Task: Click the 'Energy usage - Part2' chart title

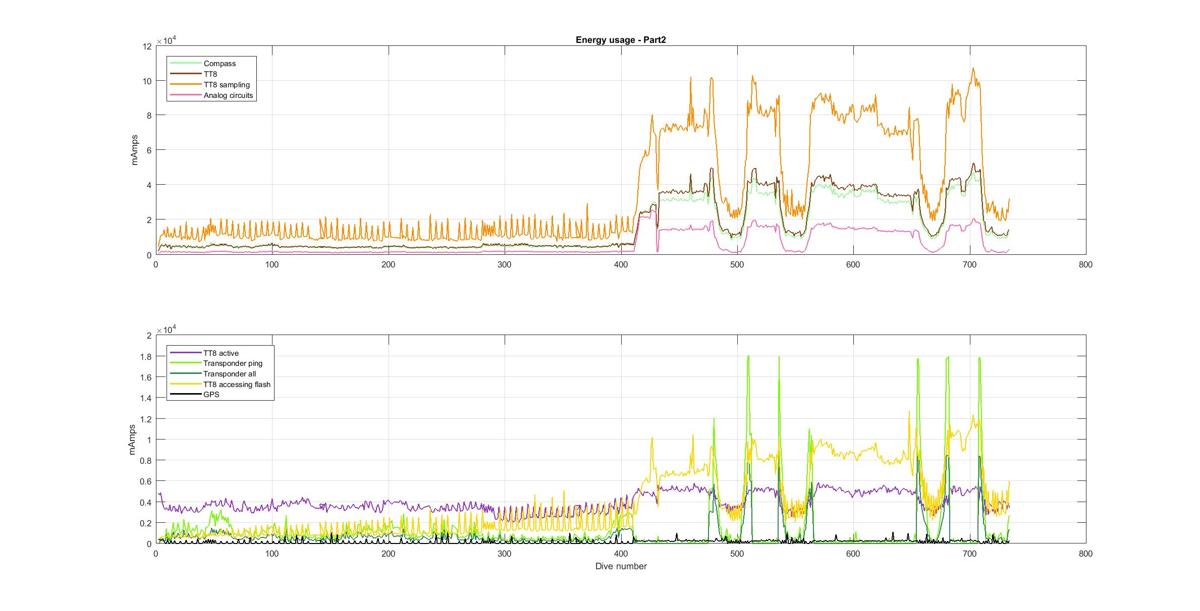Action: [x=620, y=39]
